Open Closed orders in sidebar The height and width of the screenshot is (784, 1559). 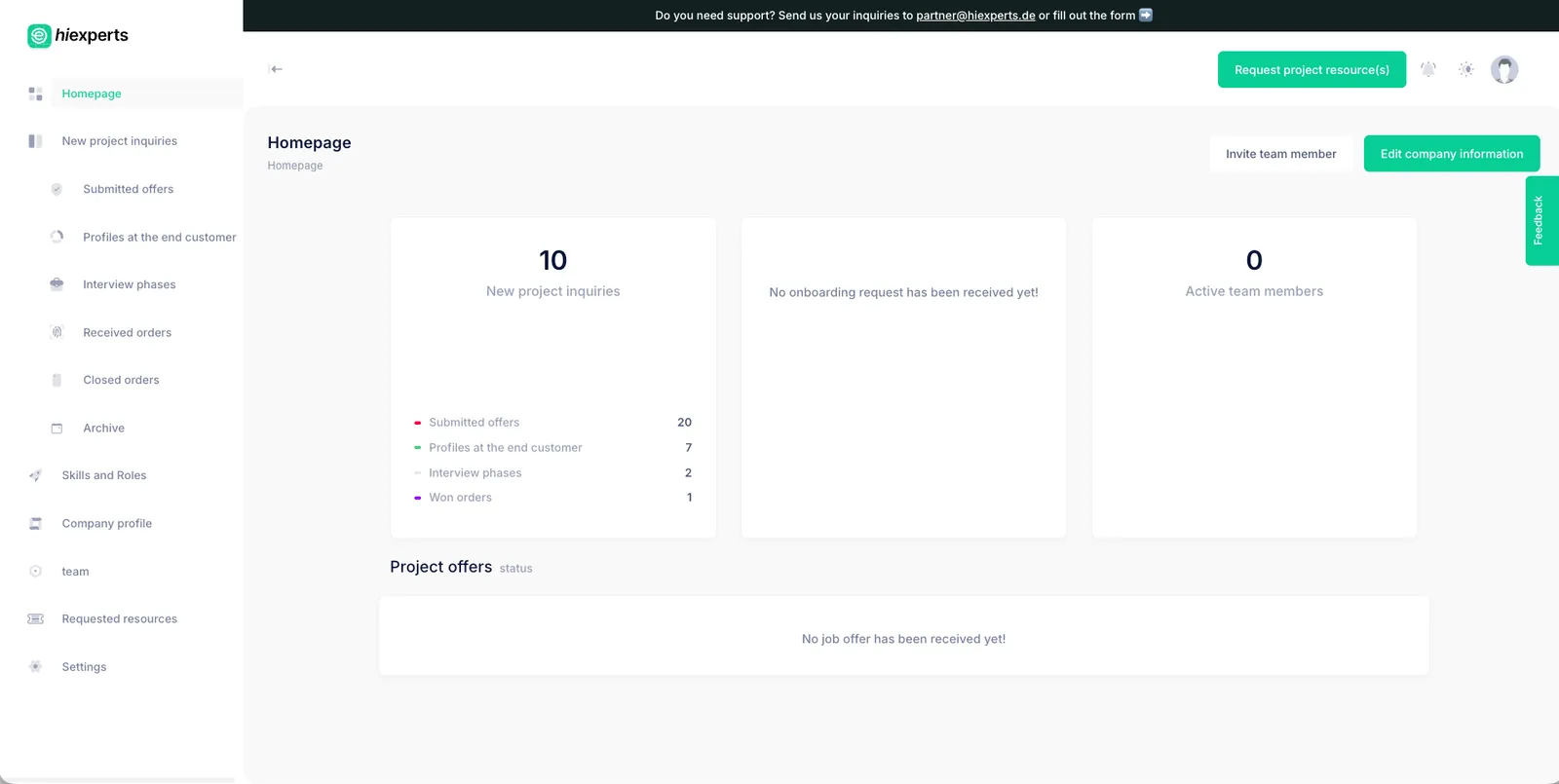coord(122,380)
